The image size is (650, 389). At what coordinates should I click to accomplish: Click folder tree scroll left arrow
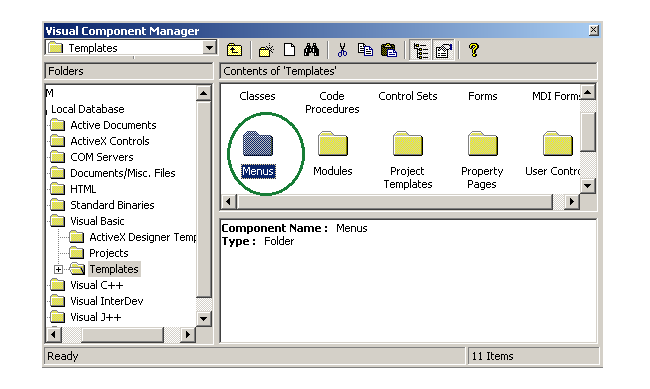[53, 334]
